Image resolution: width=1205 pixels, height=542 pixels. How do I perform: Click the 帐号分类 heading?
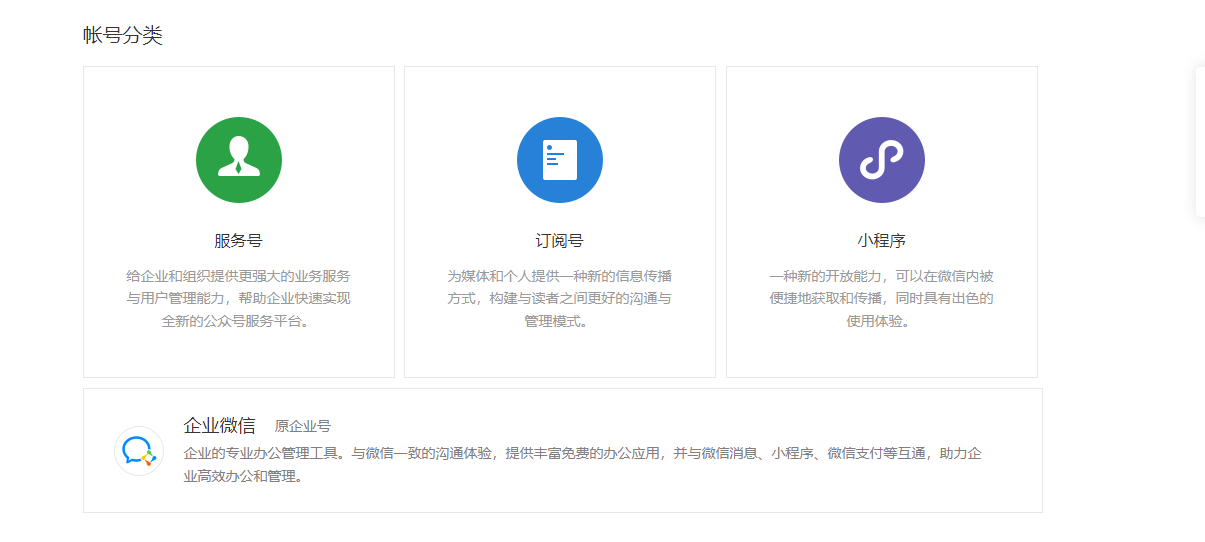[123, 36]
